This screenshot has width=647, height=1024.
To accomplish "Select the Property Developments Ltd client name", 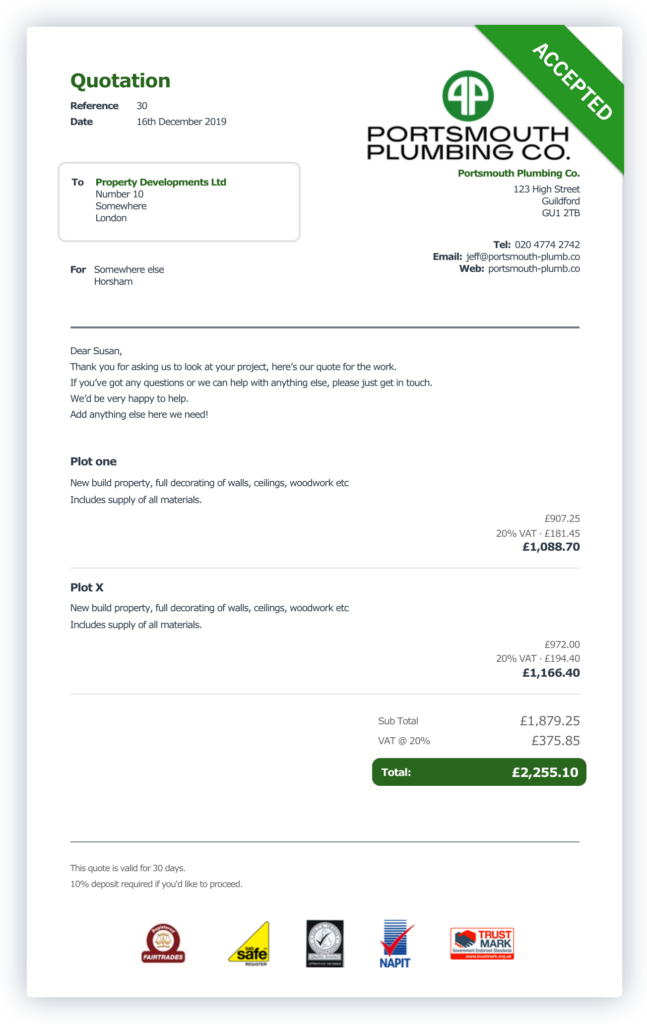I will pos(161,182).
